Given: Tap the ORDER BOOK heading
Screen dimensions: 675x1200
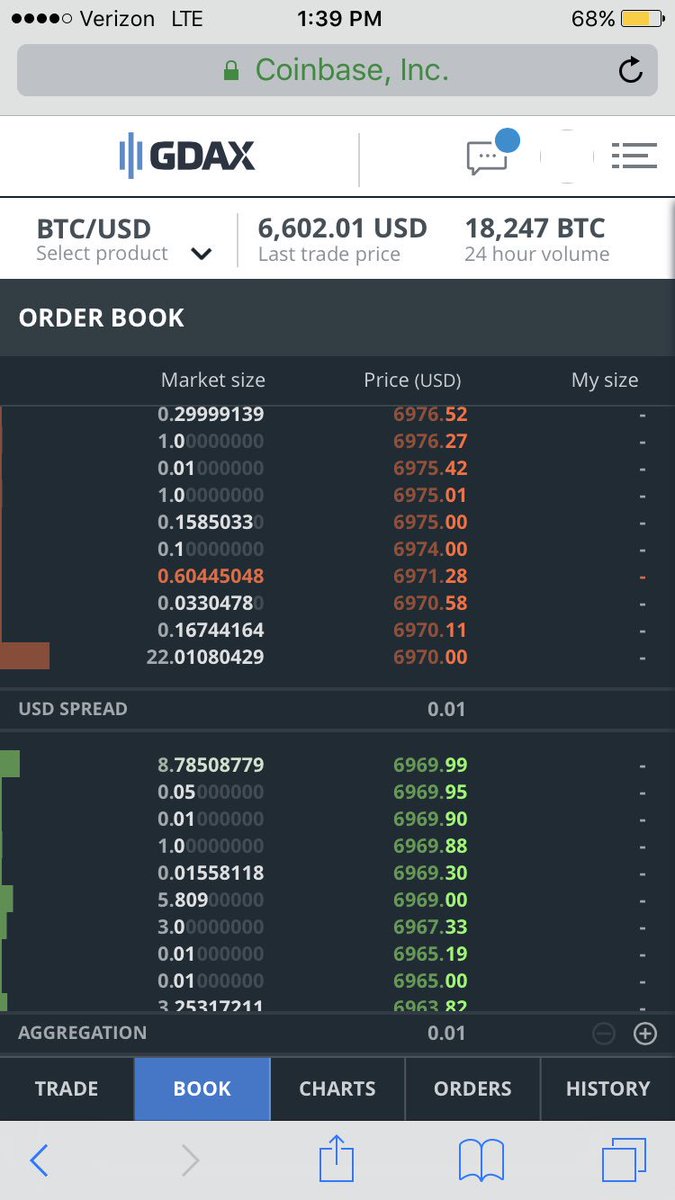Looking at the screenshot, I should click(101, 318).
